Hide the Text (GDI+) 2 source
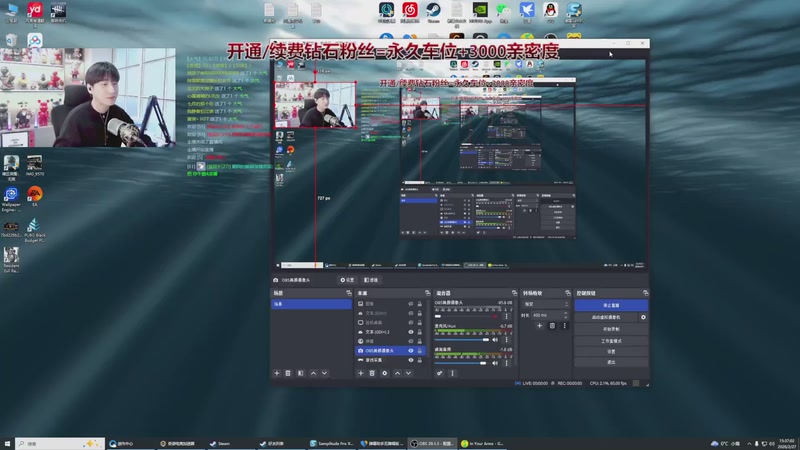The width and height of the screenshot is (800, 450). [x=411, y=332]
